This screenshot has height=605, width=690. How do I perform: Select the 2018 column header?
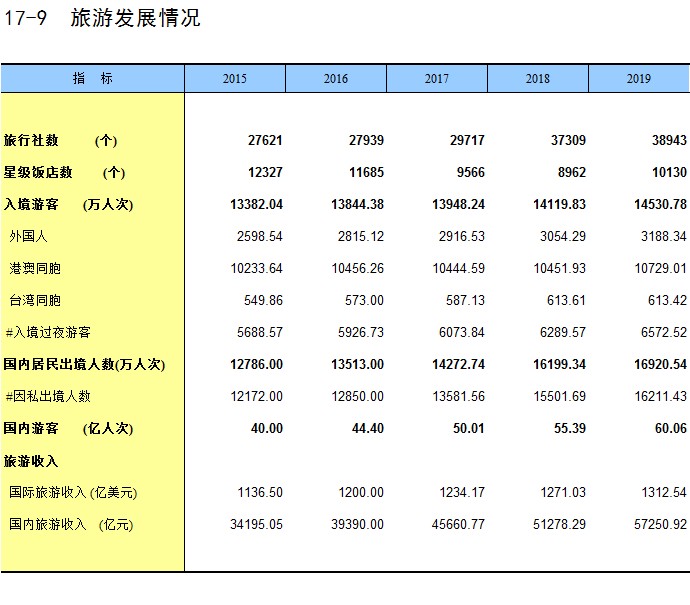point(538,78)
